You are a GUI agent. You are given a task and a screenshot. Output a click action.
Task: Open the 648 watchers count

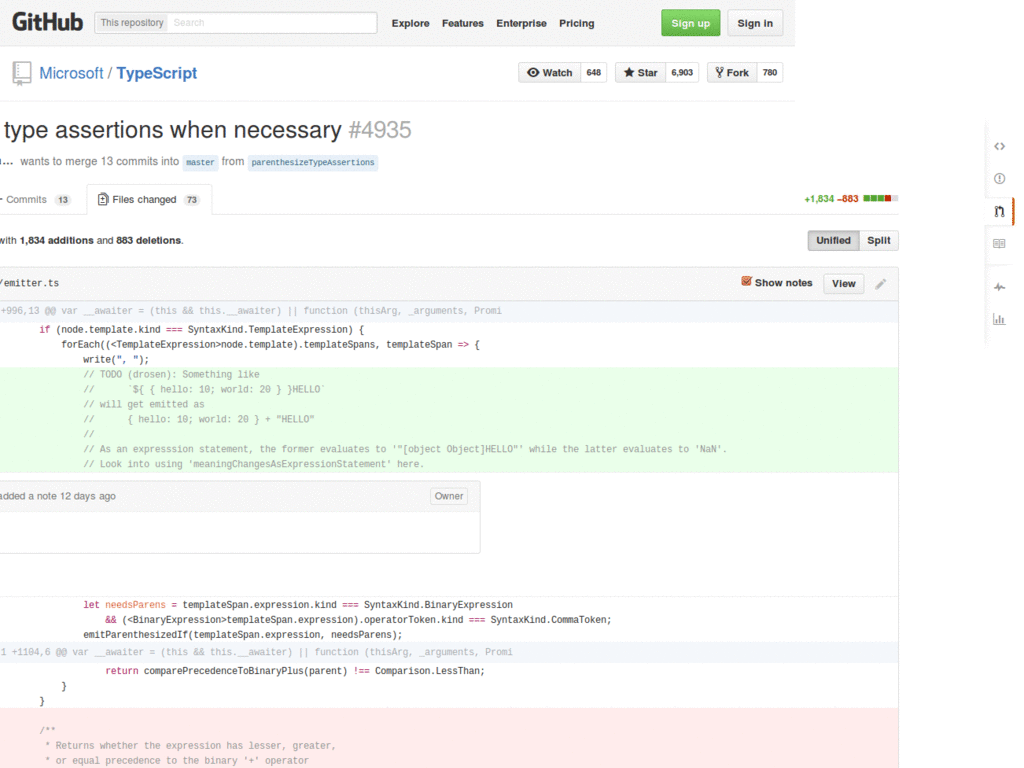[x=593, y=72]
